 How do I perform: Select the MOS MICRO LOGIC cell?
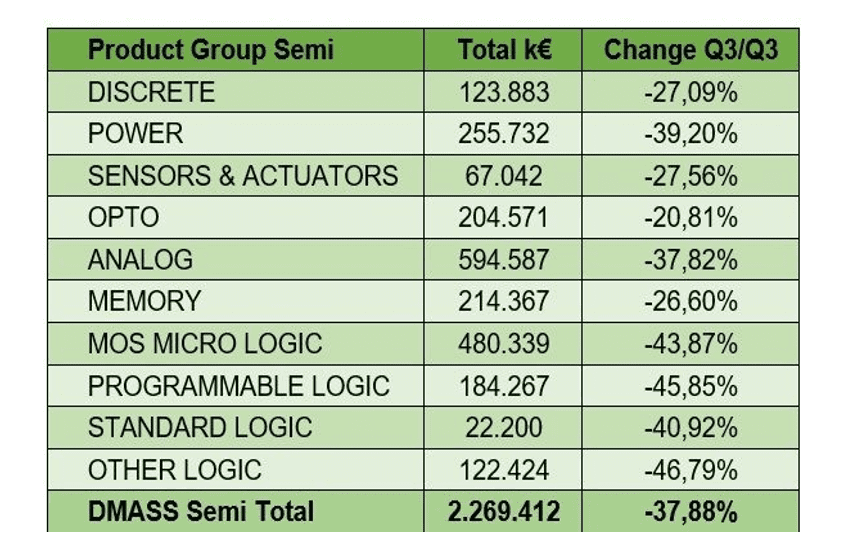pyautogui.click(x=205, y=343)
